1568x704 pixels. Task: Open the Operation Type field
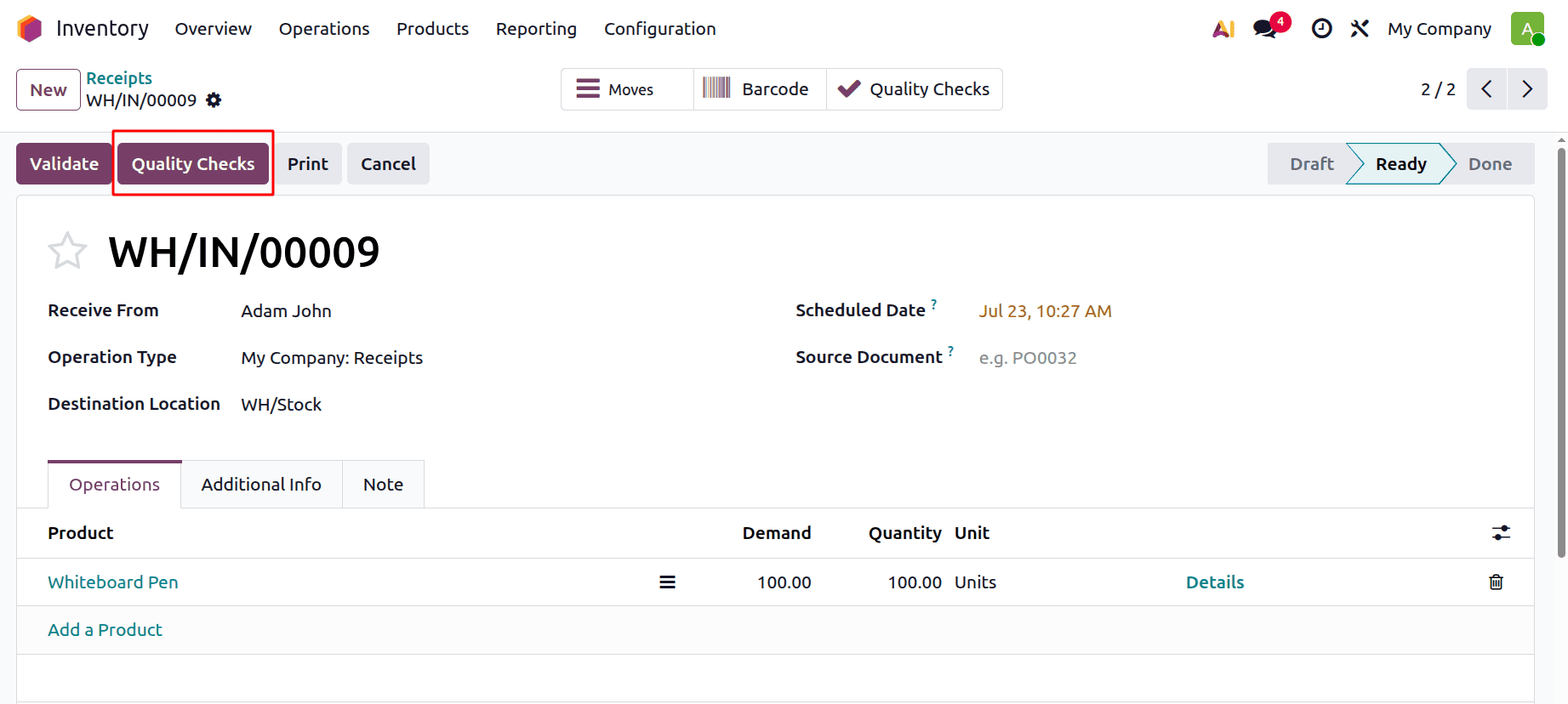click(x=332, y=358)
